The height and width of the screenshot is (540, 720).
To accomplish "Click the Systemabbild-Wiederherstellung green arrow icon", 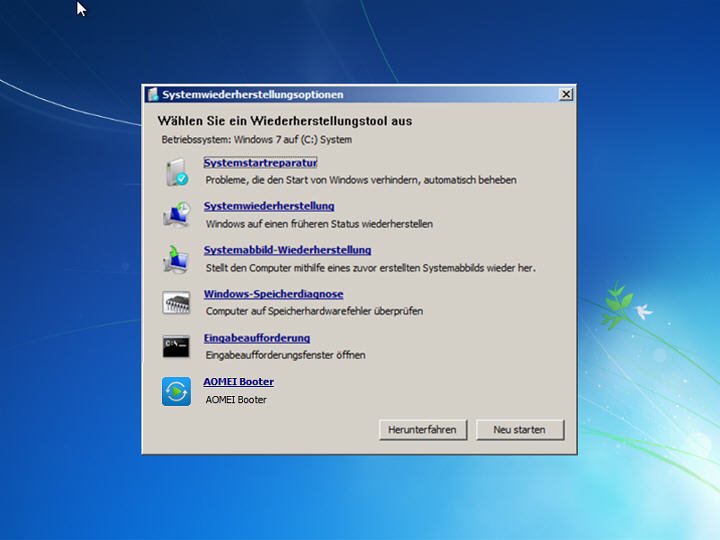I will pyautogui.click(x=176, y=259).
